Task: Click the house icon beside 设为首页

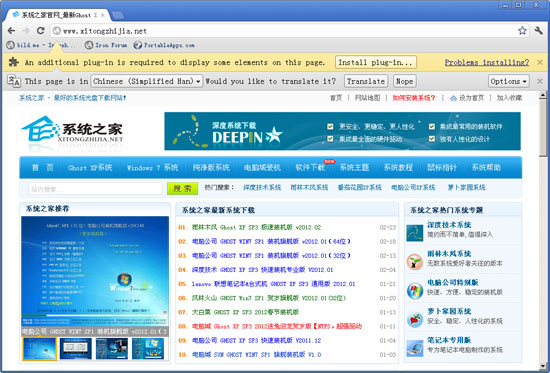Action: pos(453,98)
